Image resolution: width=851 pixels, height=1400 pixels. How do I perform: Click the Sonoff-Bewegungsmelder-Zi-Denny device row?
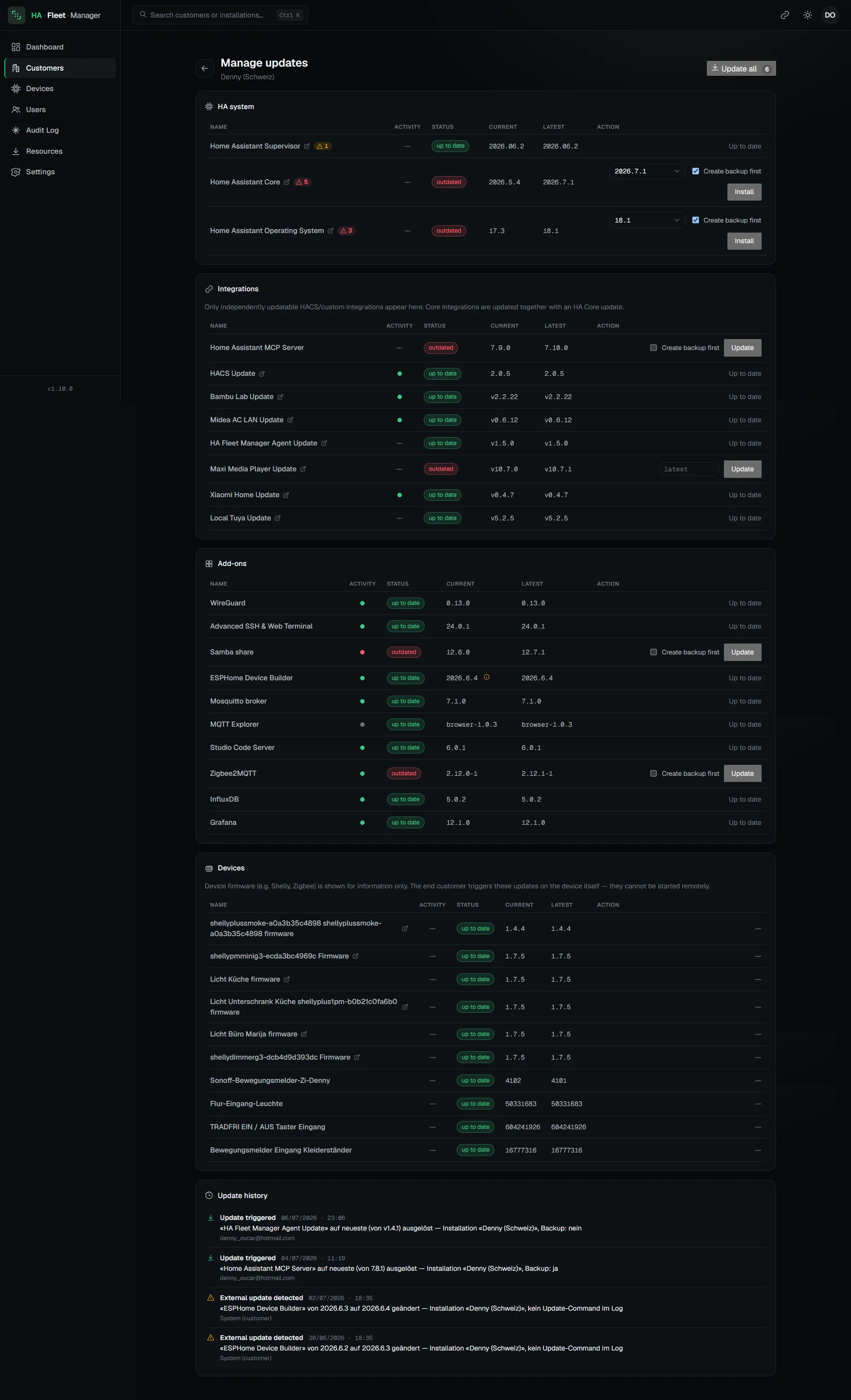coord(486,1081)
